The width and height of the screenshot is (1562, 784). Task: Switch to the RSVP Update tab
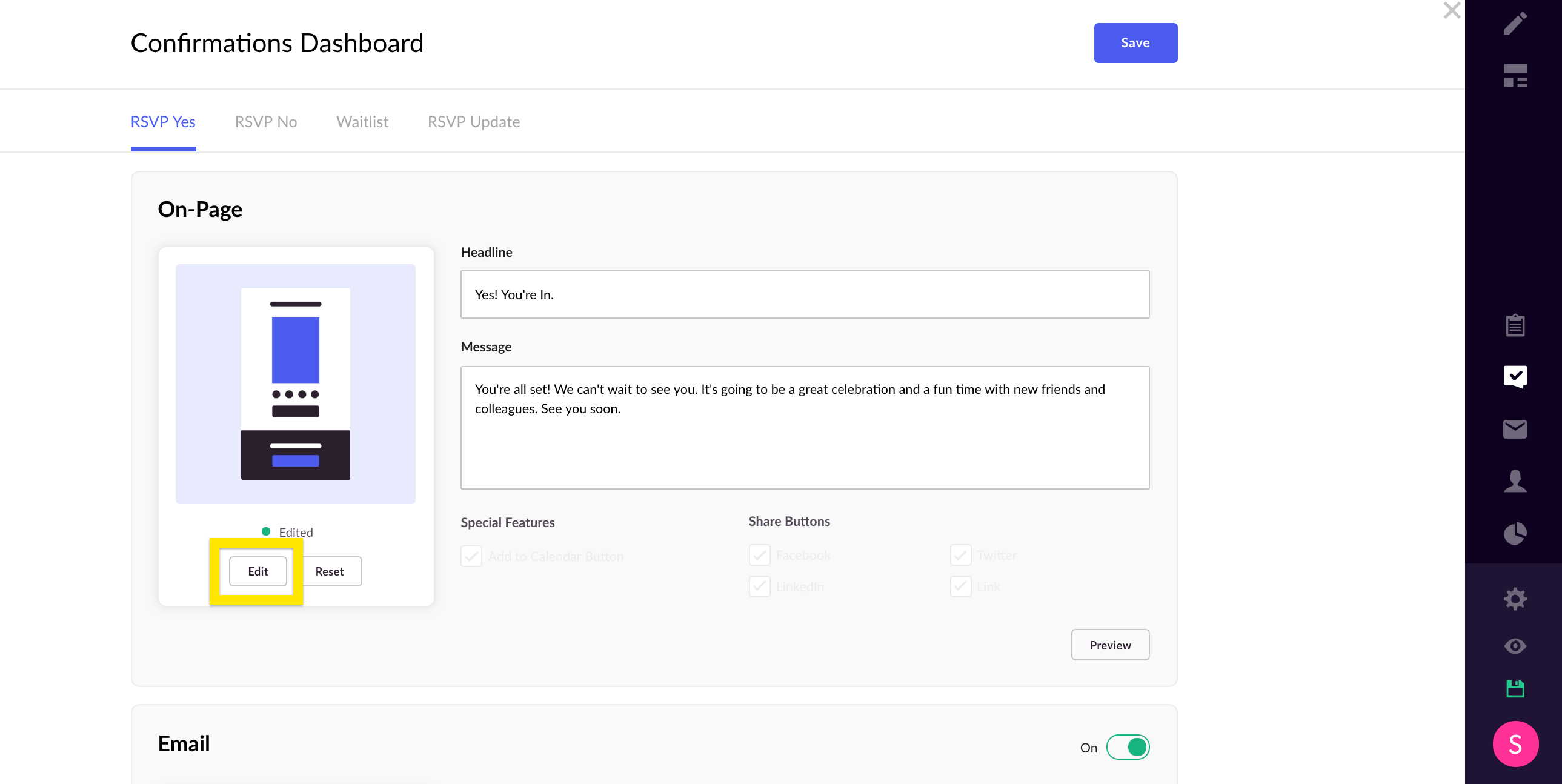click(x=474, y=122)
